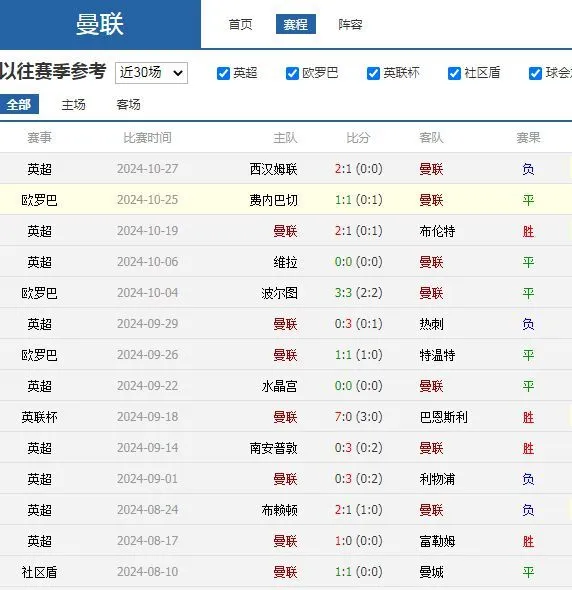The height and width of the screenshot is (590, 572).
Task: Show 主场 matches only
Action: coord(73,105)
